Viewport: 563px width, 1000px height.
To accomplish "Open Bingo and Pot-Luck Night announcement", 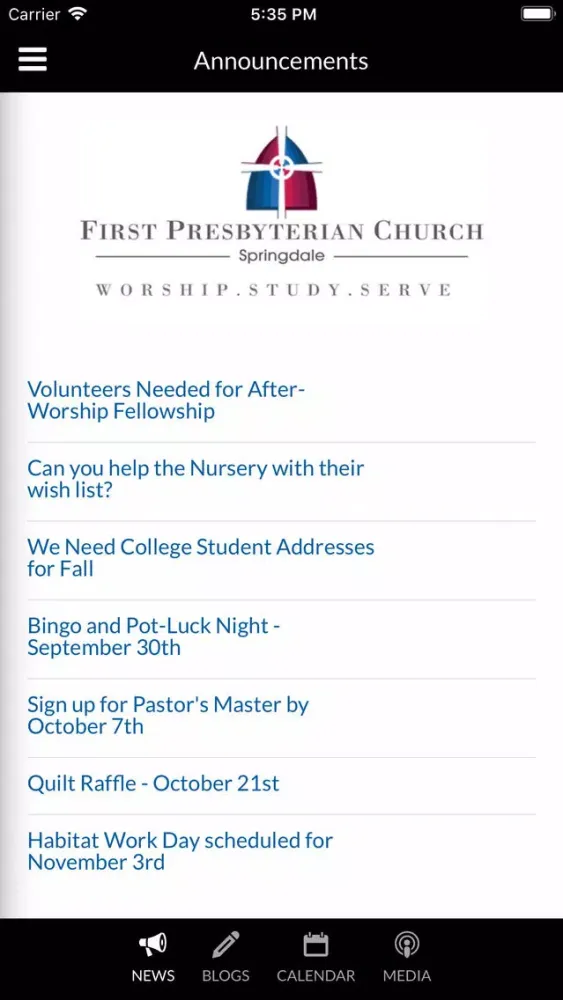I will point(281,636).
